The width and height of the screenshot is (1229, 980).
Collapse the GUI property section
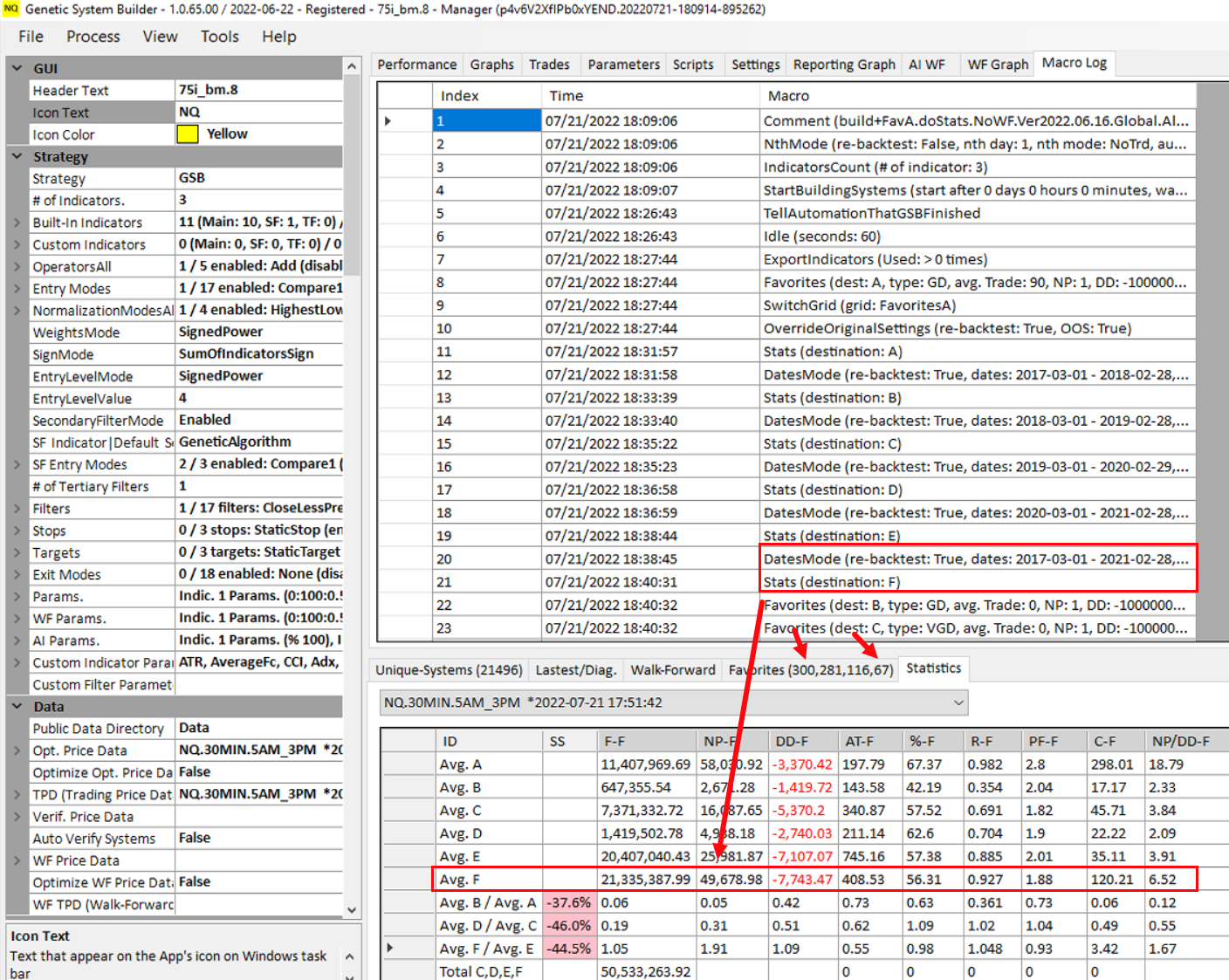(x=17, y=68)
